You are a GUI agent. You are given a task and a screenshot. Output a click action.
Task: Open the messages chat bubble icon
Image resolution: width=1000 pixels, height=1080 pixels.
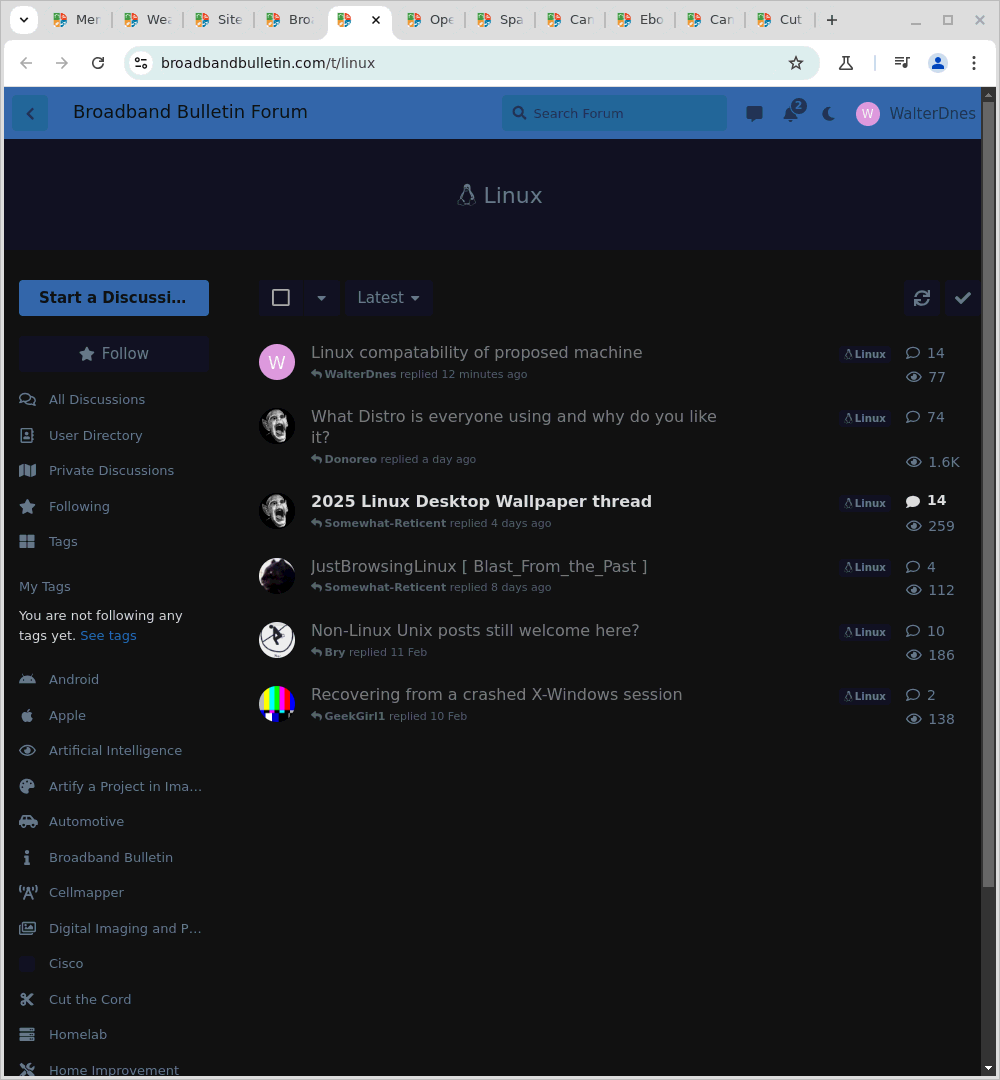[754, 114]
